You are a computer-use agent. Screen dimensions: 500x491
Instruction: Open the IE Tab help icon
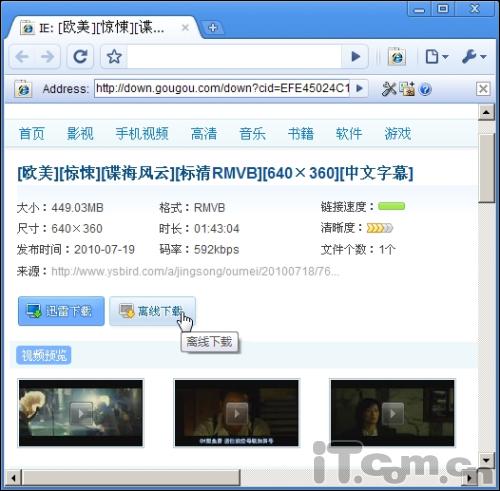click(x=425, y=89)
